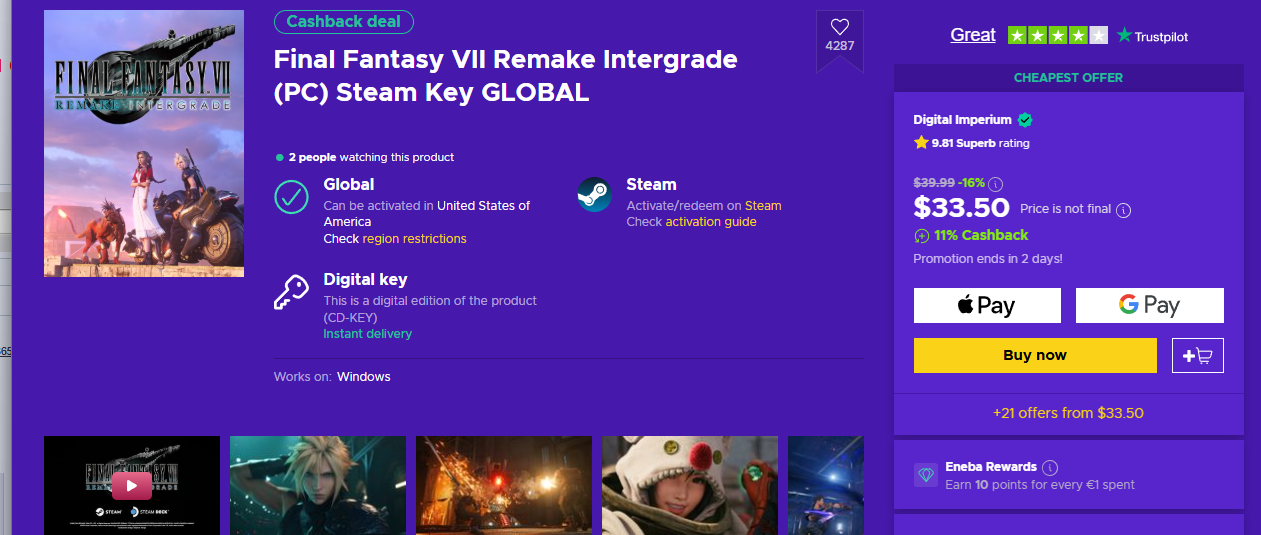Viewport: 1261px width, 535px height.
Task: Open the Steam activate/redeem link
Action: point(763,206)
